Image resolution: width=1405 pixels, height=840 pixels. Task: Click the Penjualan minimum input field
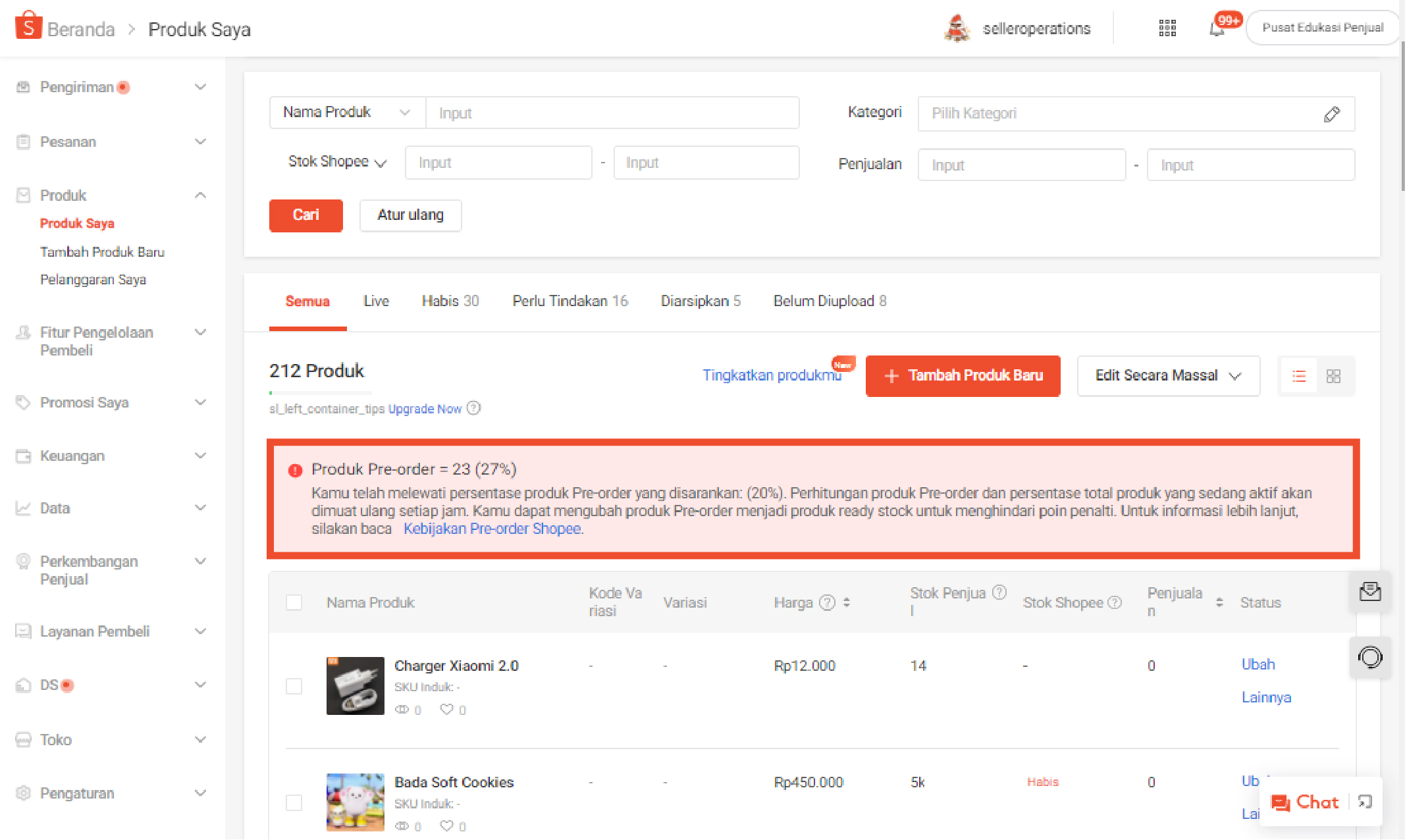tap(1021, 165)
